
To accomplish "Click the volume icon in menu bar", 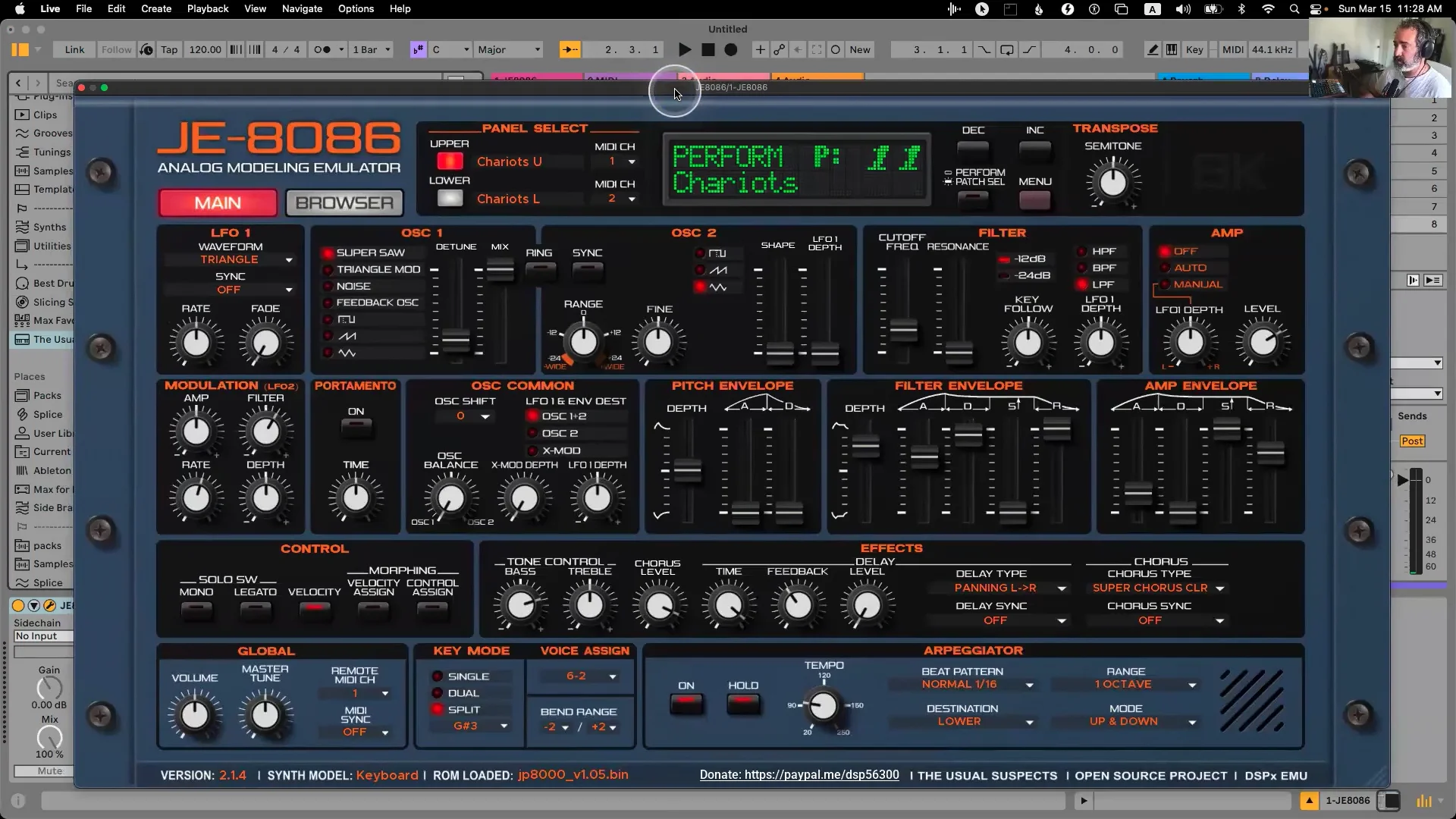I will coord(1183,9).
